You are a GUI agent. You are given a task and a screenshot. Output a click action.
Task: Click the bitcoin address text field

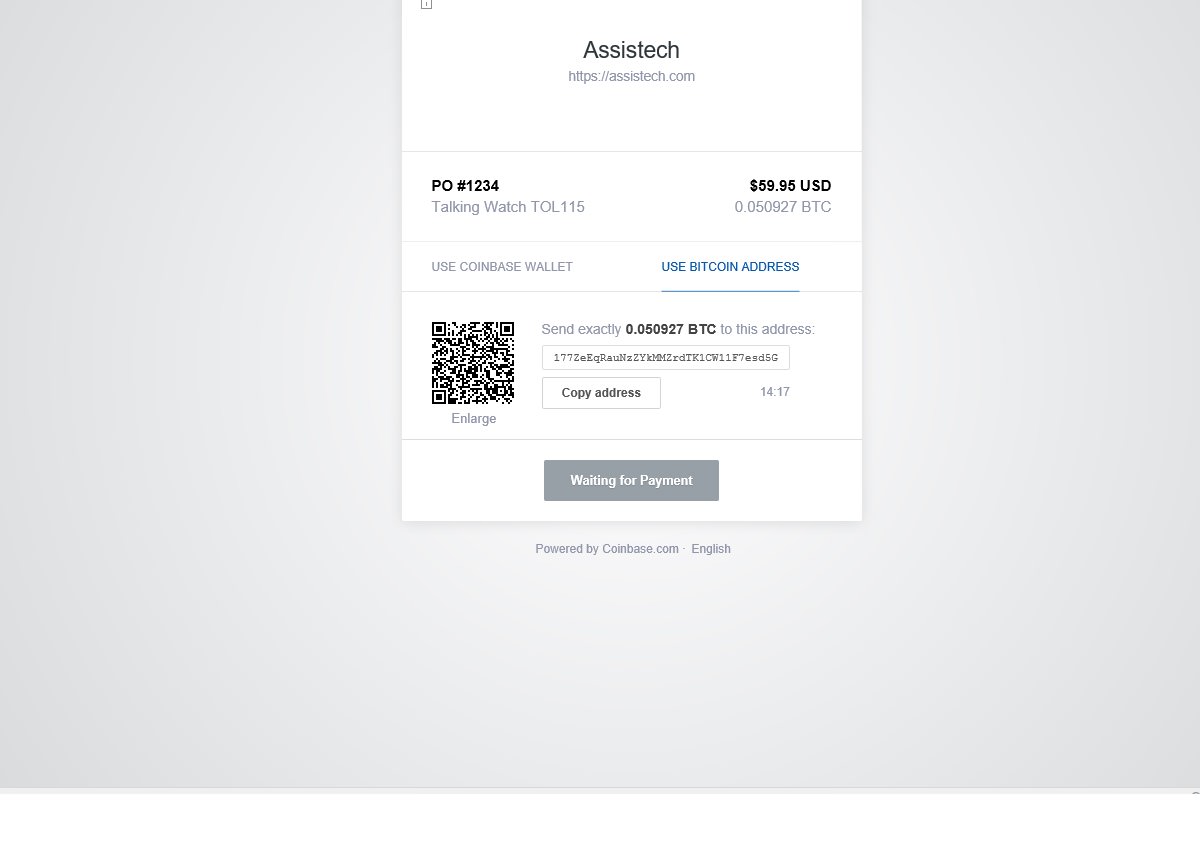(x=666, y=358)
